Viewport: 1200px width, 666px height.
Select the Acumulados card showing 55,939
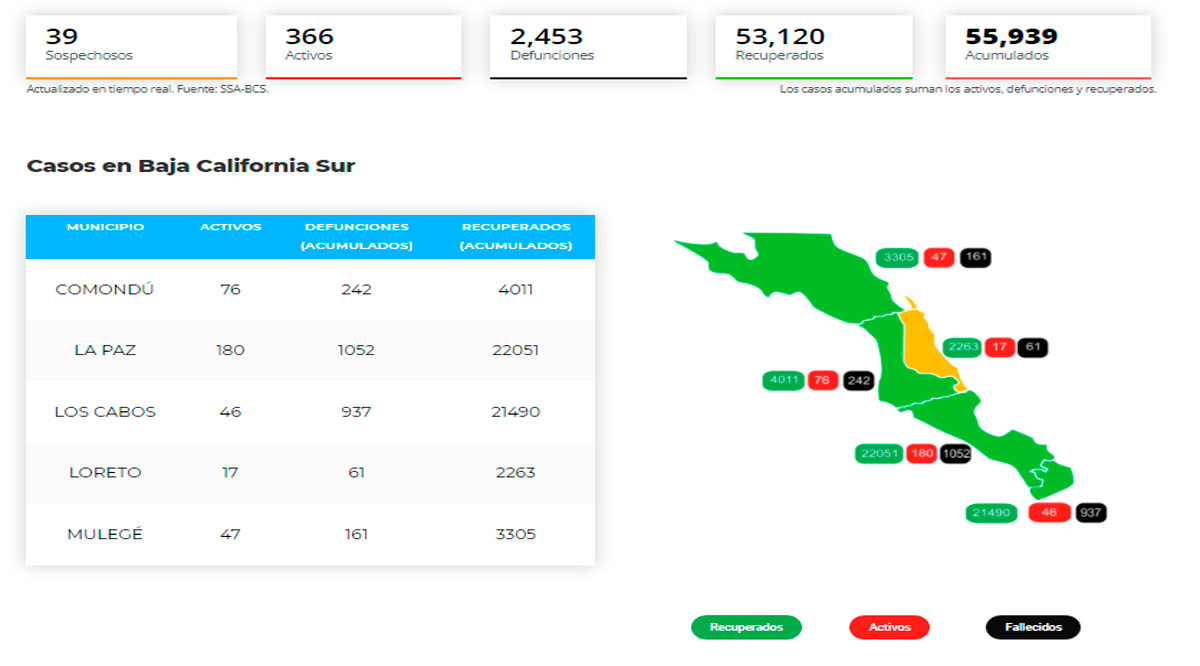[x=1047, y=46]
